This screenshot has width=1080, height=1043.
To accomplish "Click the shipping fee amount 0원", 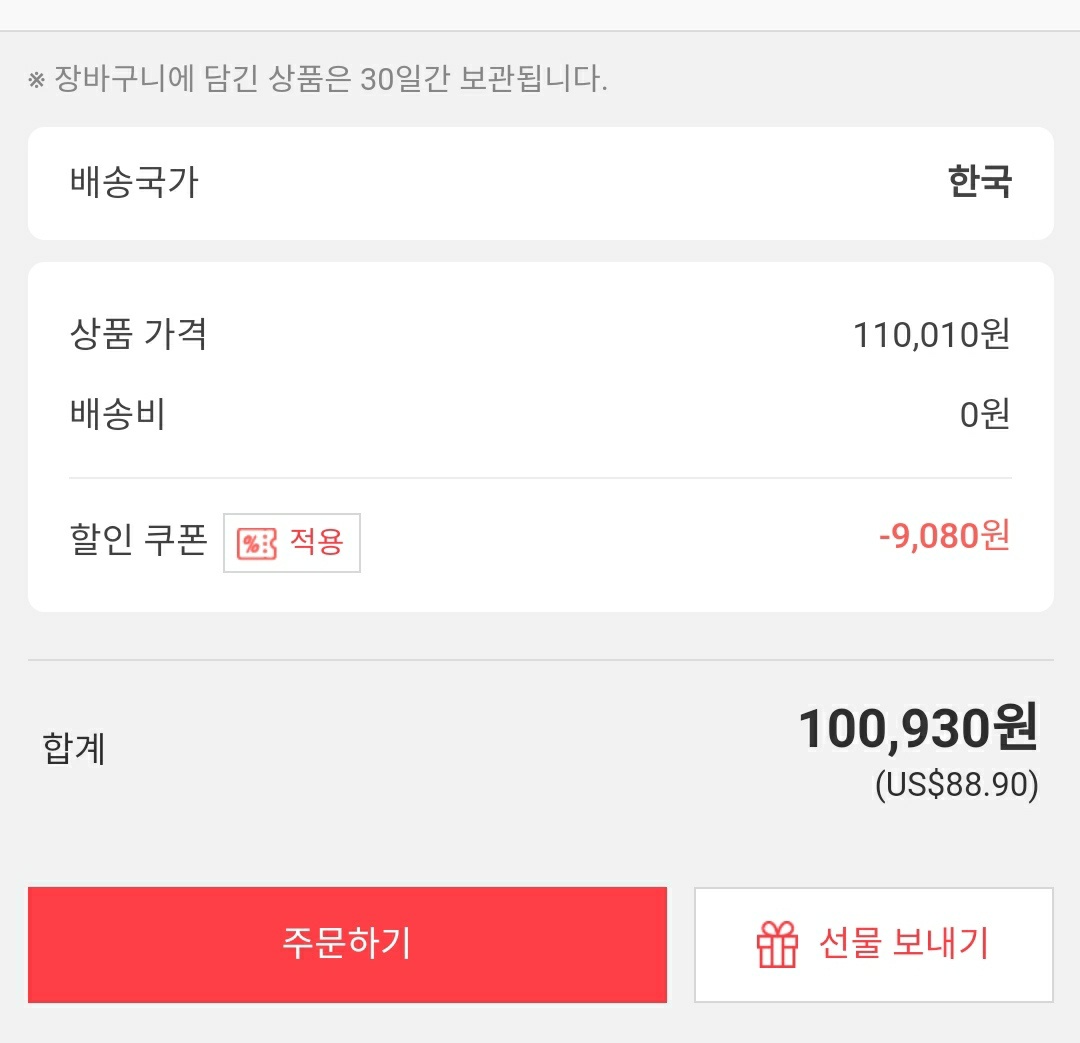I will (984, 413).
